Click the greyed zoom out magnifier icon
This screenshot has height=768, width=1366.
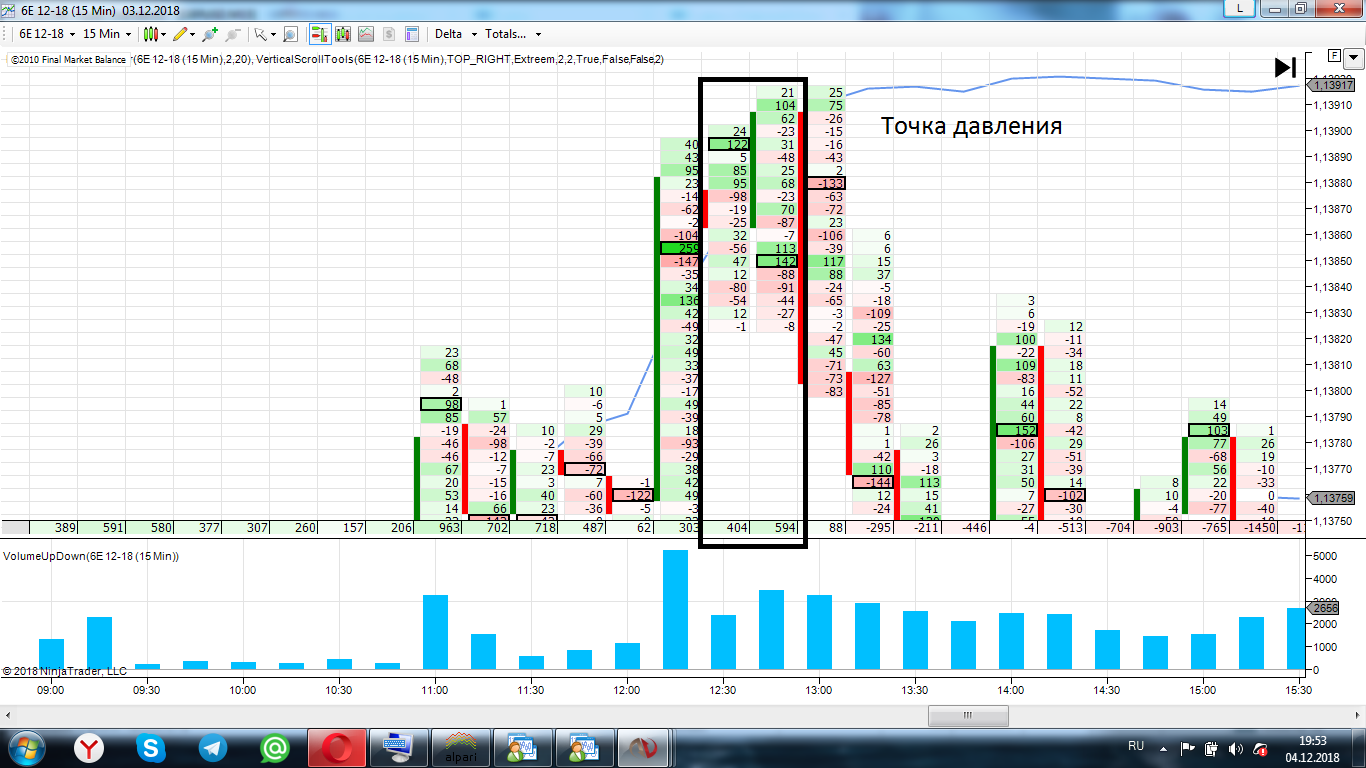click(x=233, y=34)
